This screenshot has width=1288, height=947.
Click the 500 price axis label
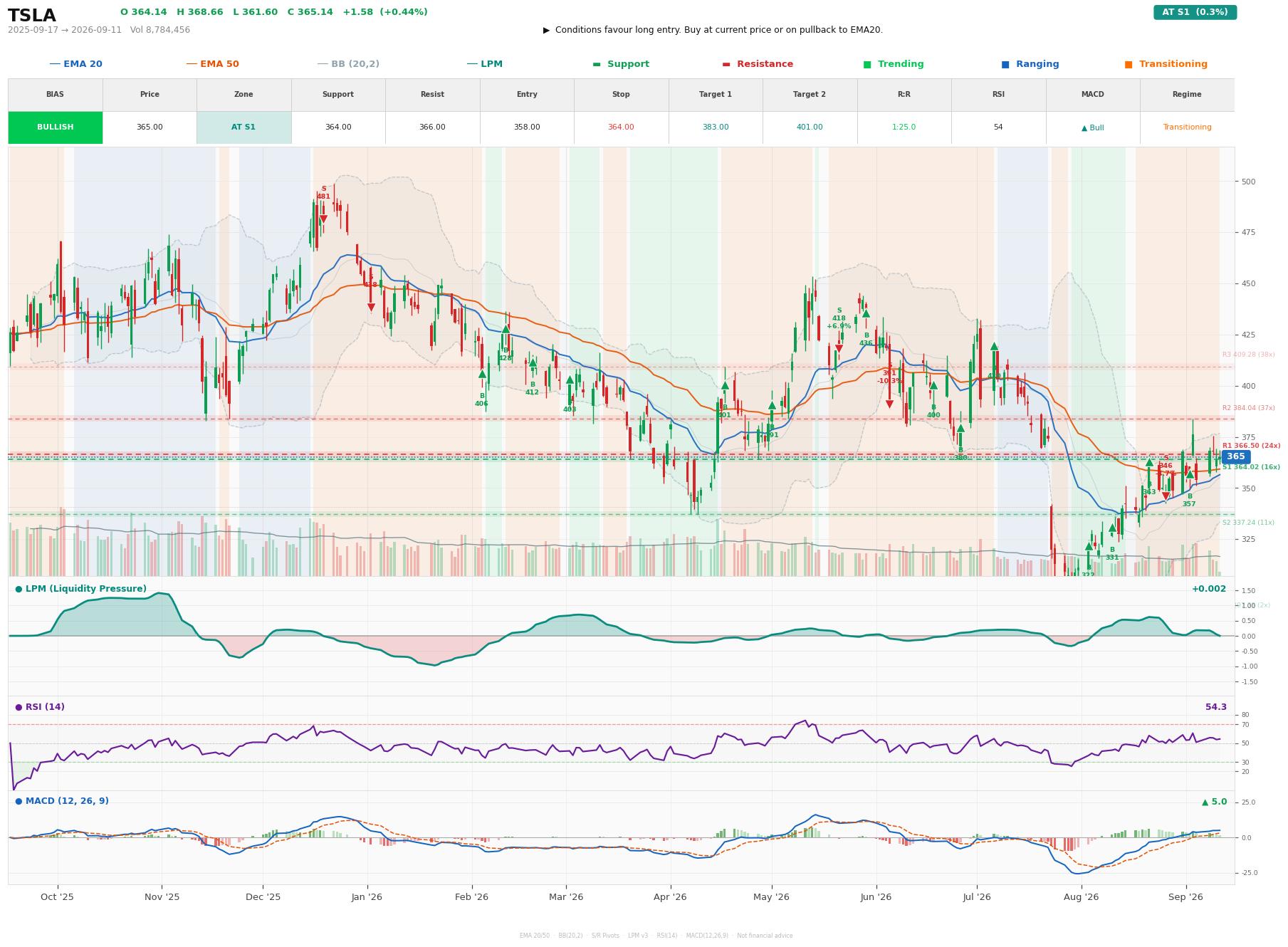click(x=1248, y=182)
